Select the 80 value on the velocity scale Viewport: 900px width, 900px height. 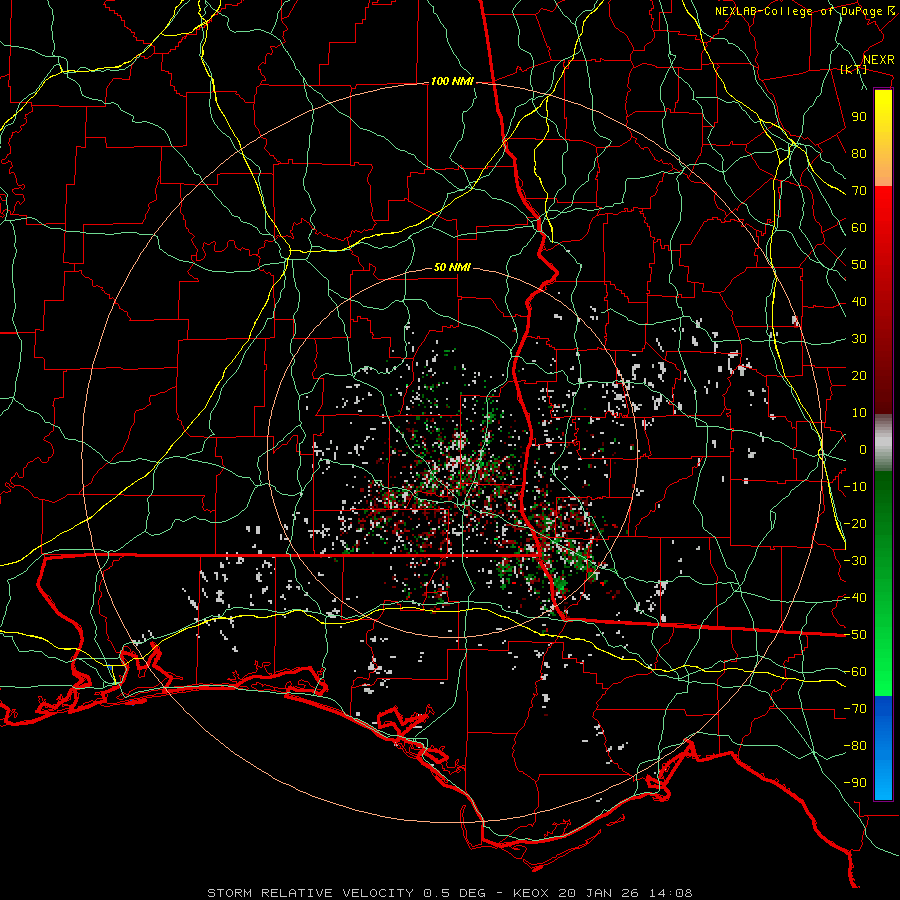pyautogui.click(x=859, y=154)
